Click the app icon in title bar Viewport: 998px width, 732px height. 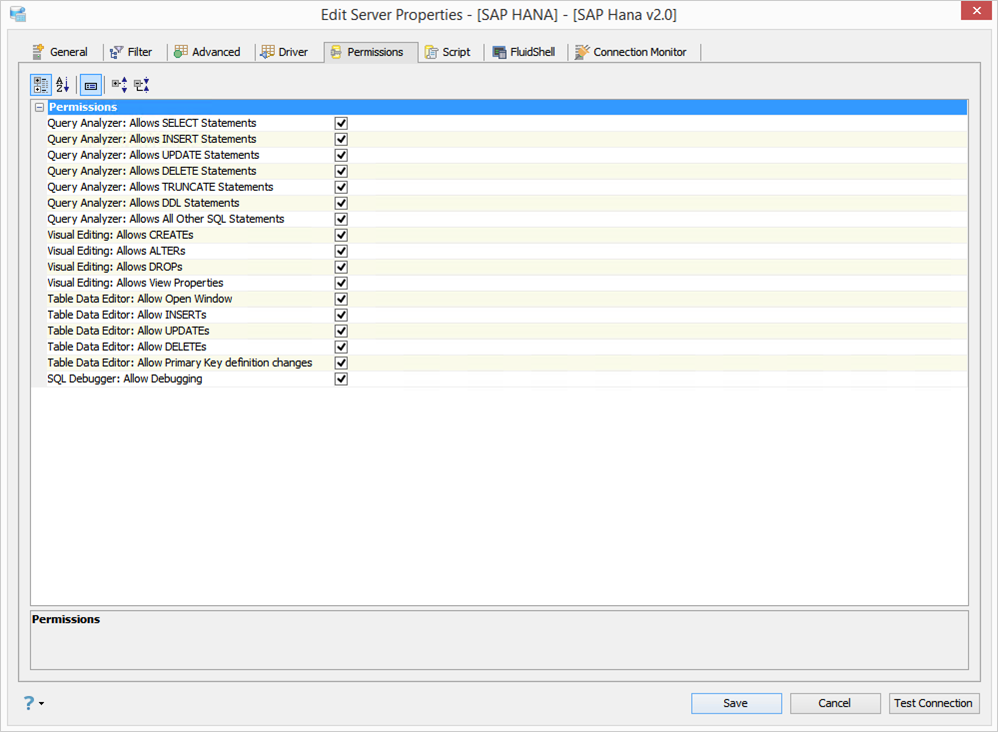[x=18, y=13]
